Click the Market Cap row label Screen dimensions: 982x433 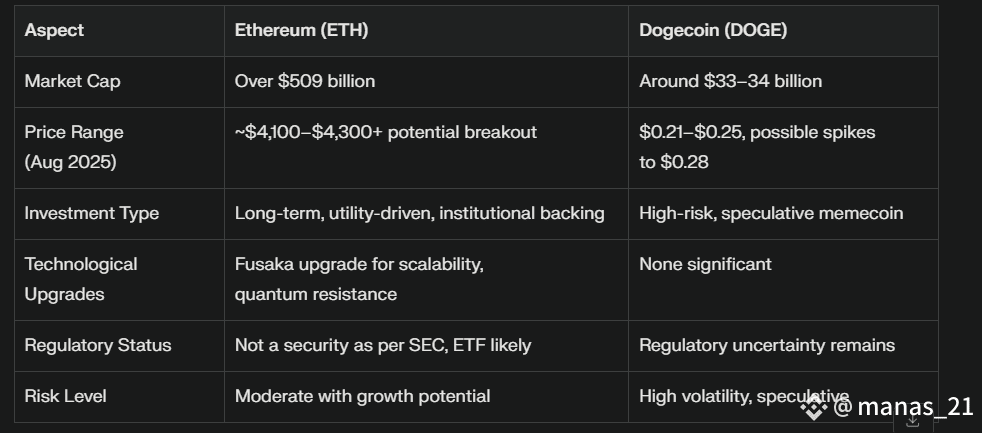point(72,81)
